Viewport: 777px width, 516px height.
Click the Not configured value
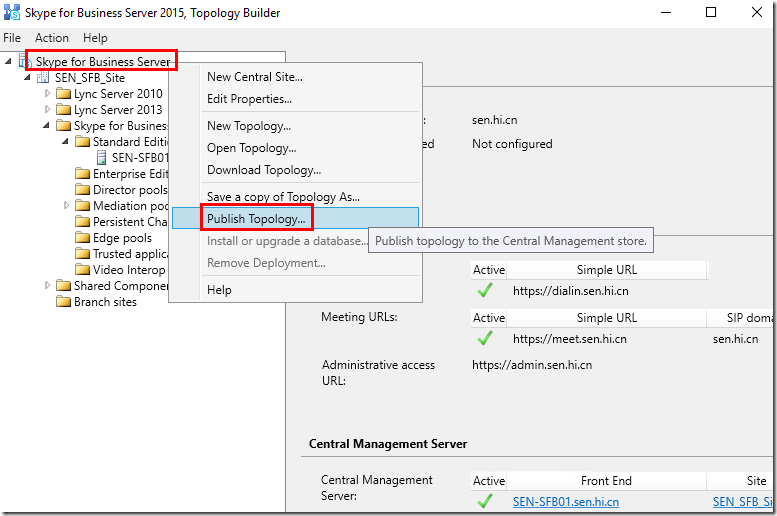click(x=512, y=144)
